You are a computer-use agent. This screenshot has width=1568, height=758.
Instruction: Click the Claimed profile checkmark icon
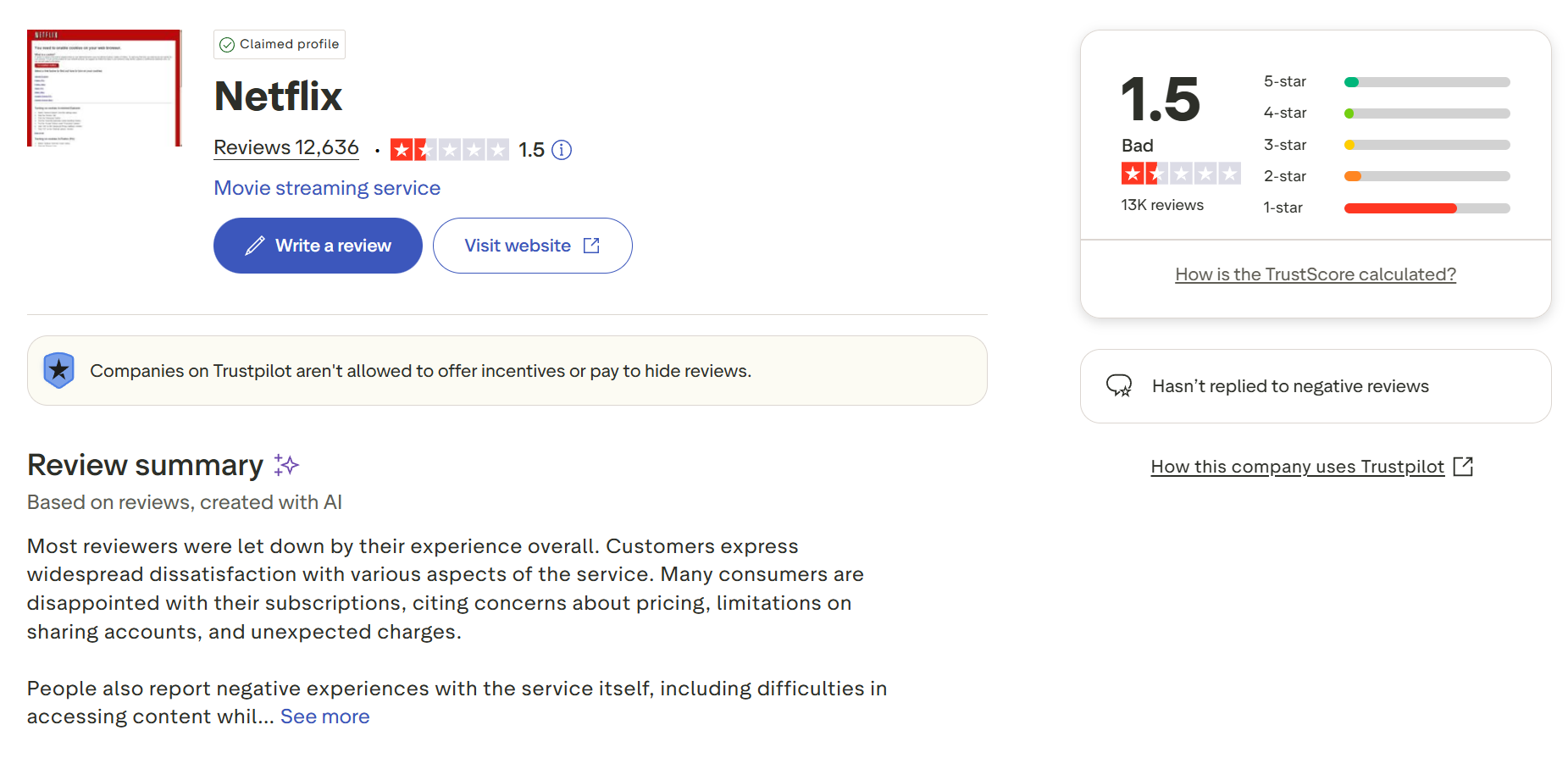pyautogui.click(x=227, y=45)
